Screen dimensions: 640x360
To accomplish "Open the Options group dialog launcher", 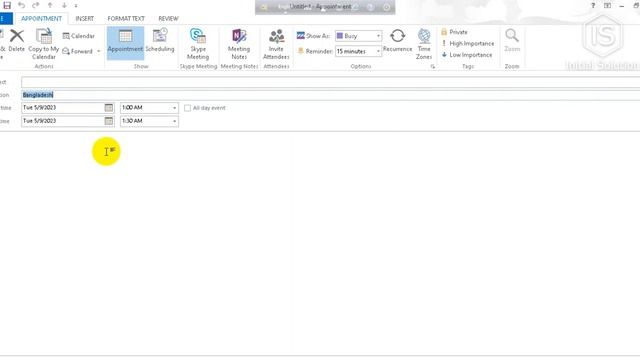I will coord(433,67).
